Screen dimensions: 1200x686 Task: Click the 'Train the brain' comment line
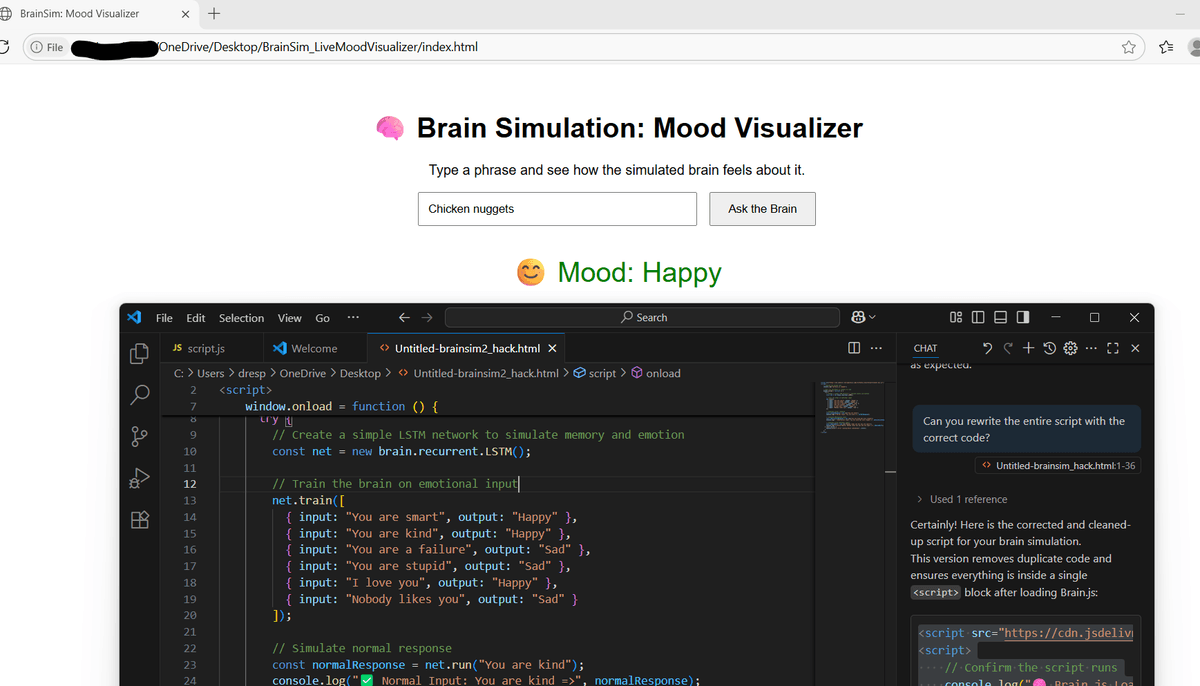coord(395,483)
